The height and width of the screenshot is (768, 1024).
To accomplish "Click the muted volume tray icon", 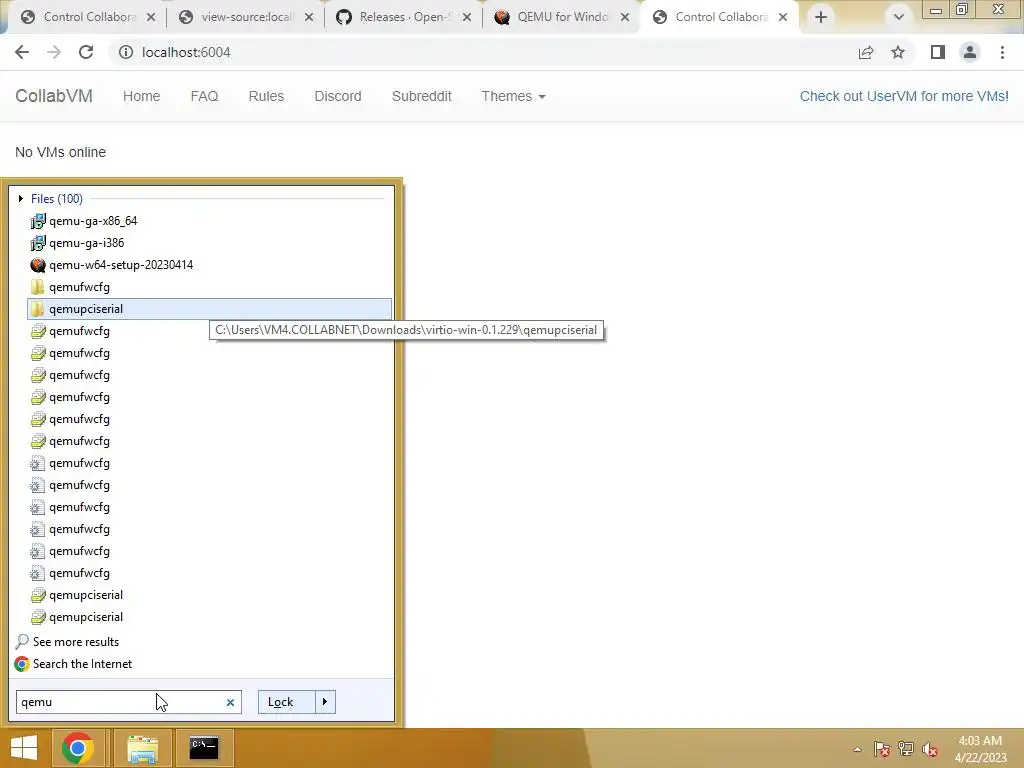I will (930, 749).
